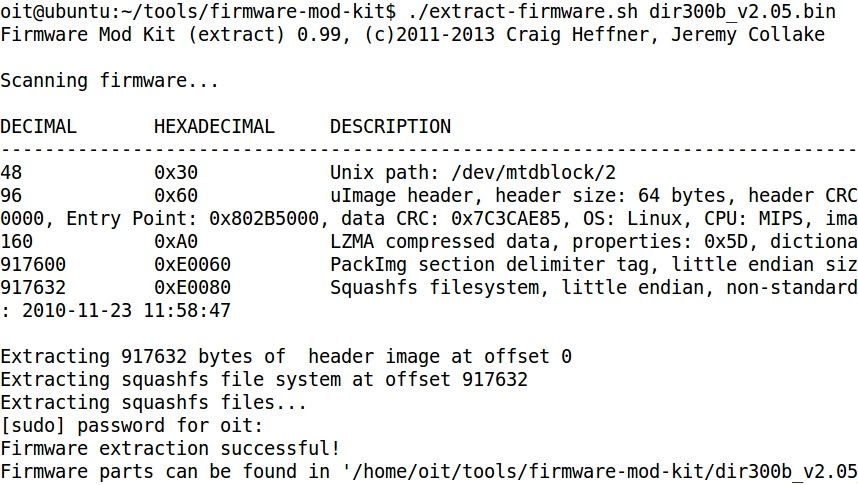Click the 2010-11-23 11:58:47 timestamp

pyautogui.click(x=126, y=310)
